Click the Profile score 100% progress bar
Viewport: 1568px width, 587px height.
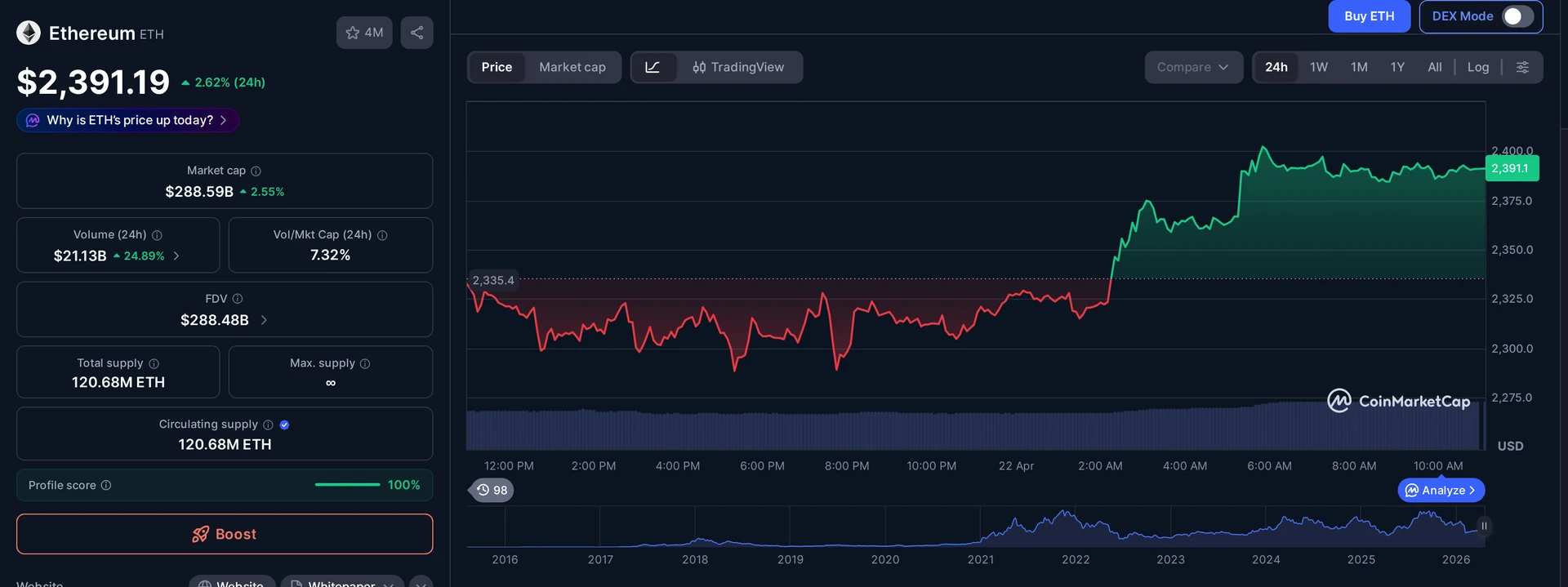[347, 485]
